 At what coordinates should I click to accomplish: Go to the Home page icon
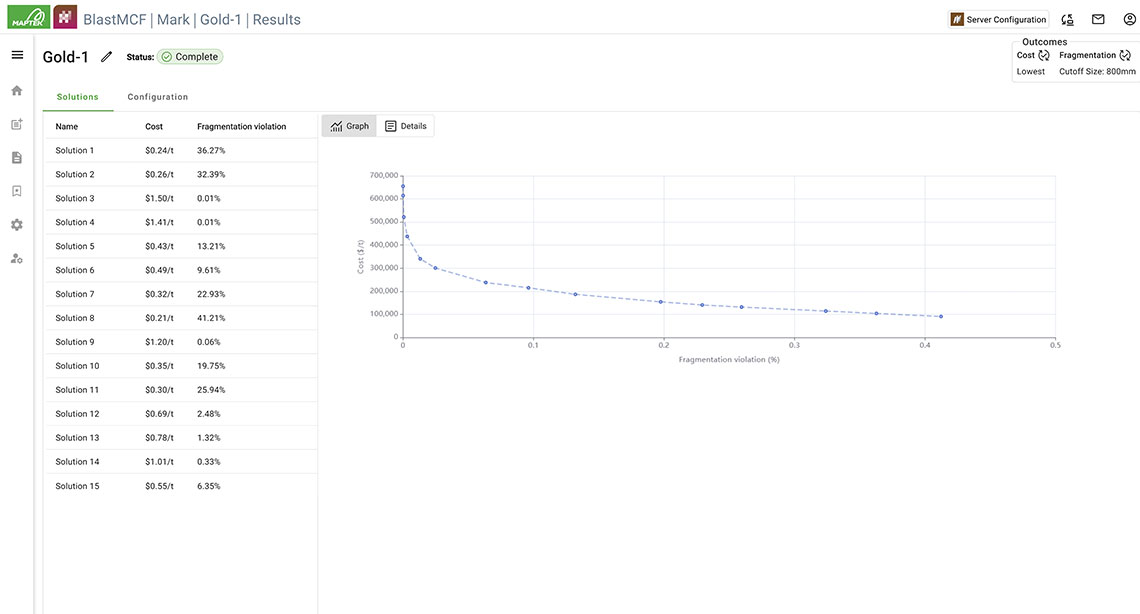pos(17,91)
